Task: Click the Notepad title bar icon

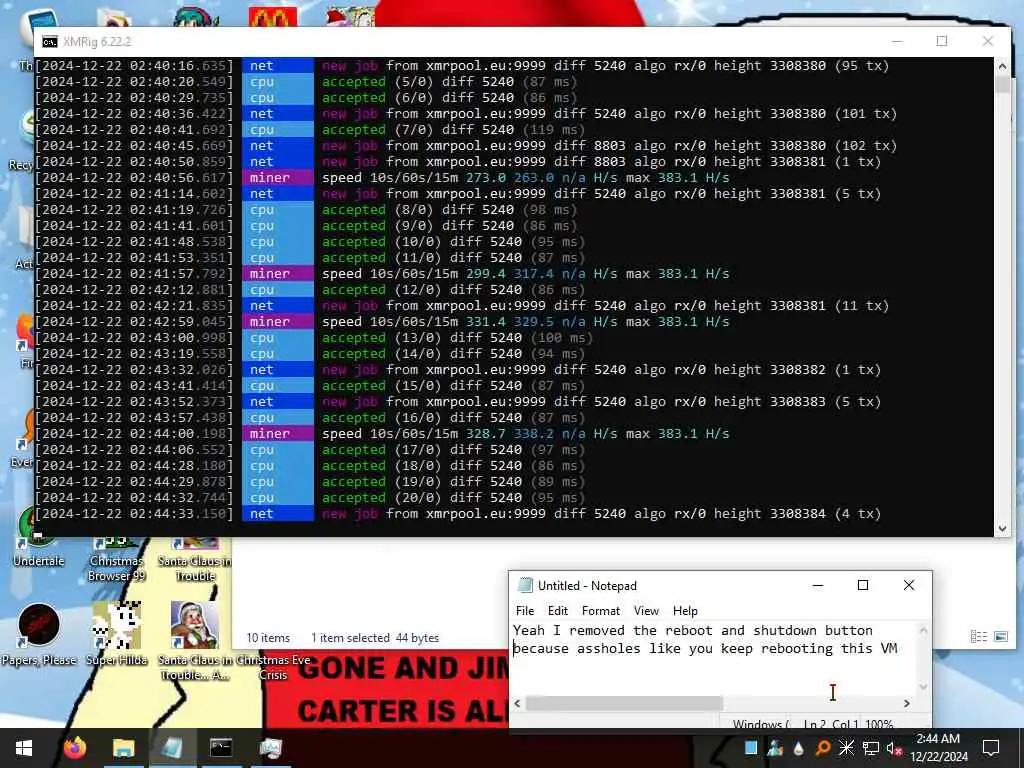Action: 525,585
